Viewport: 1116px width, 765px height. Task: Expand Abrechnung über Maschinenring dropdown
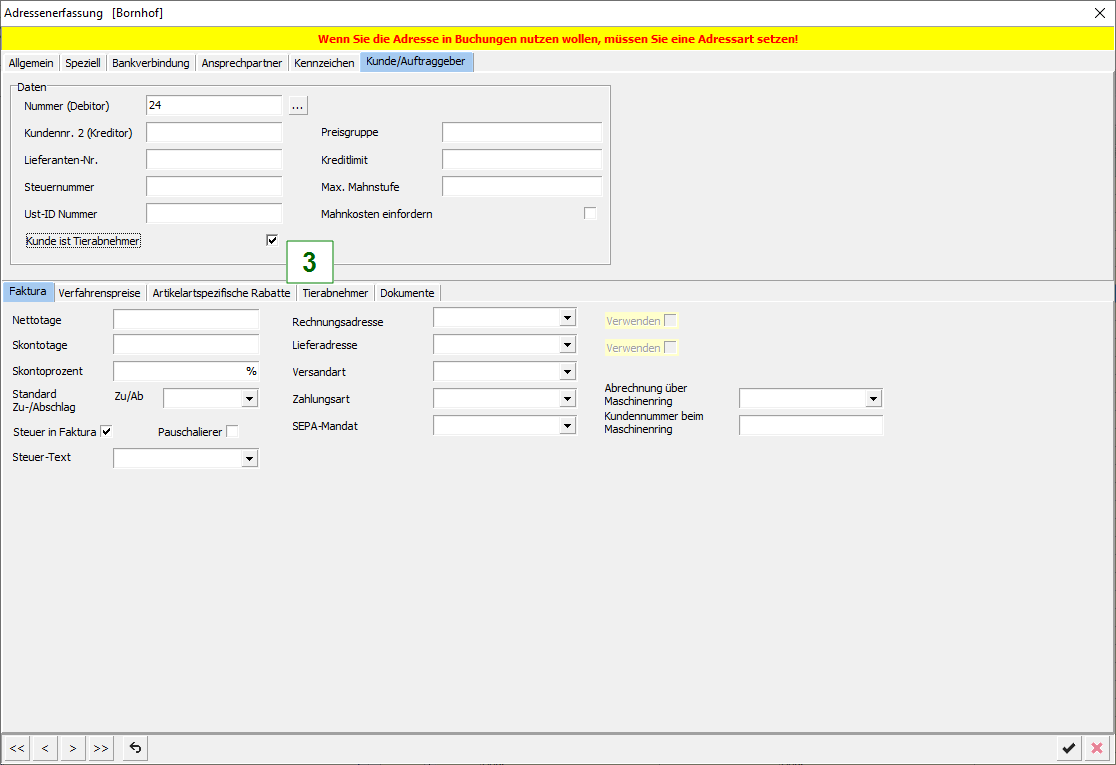(874, 399)
